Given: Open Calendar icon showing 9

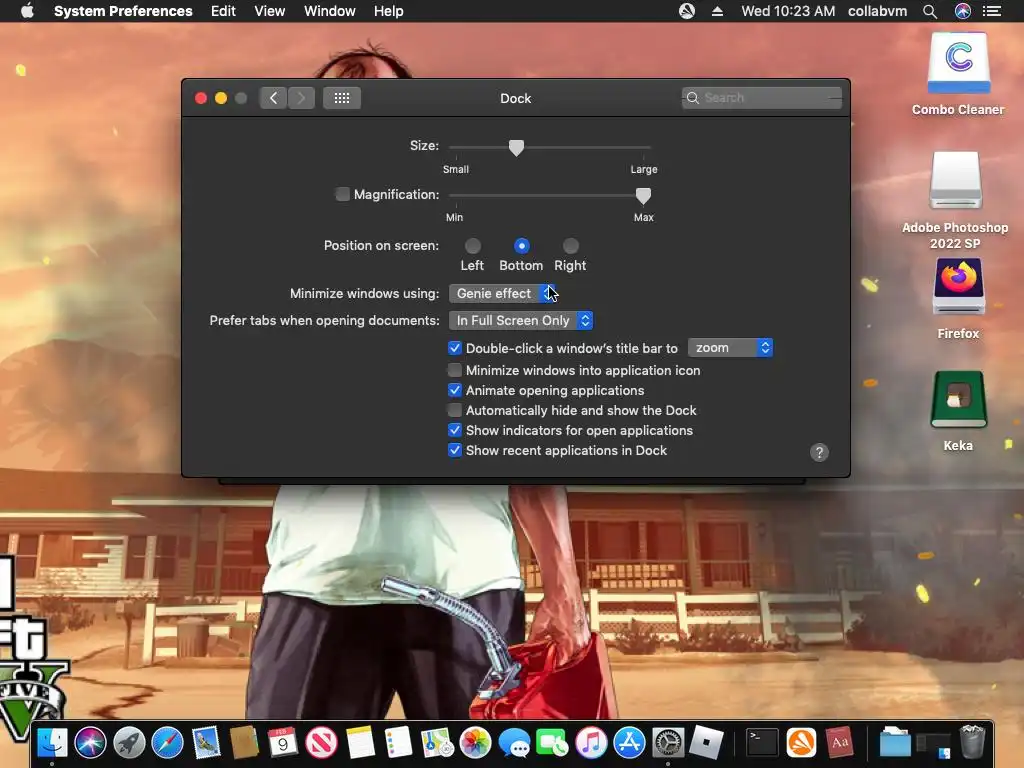Looking at the screenshot, I should click(x=283, y=743).
